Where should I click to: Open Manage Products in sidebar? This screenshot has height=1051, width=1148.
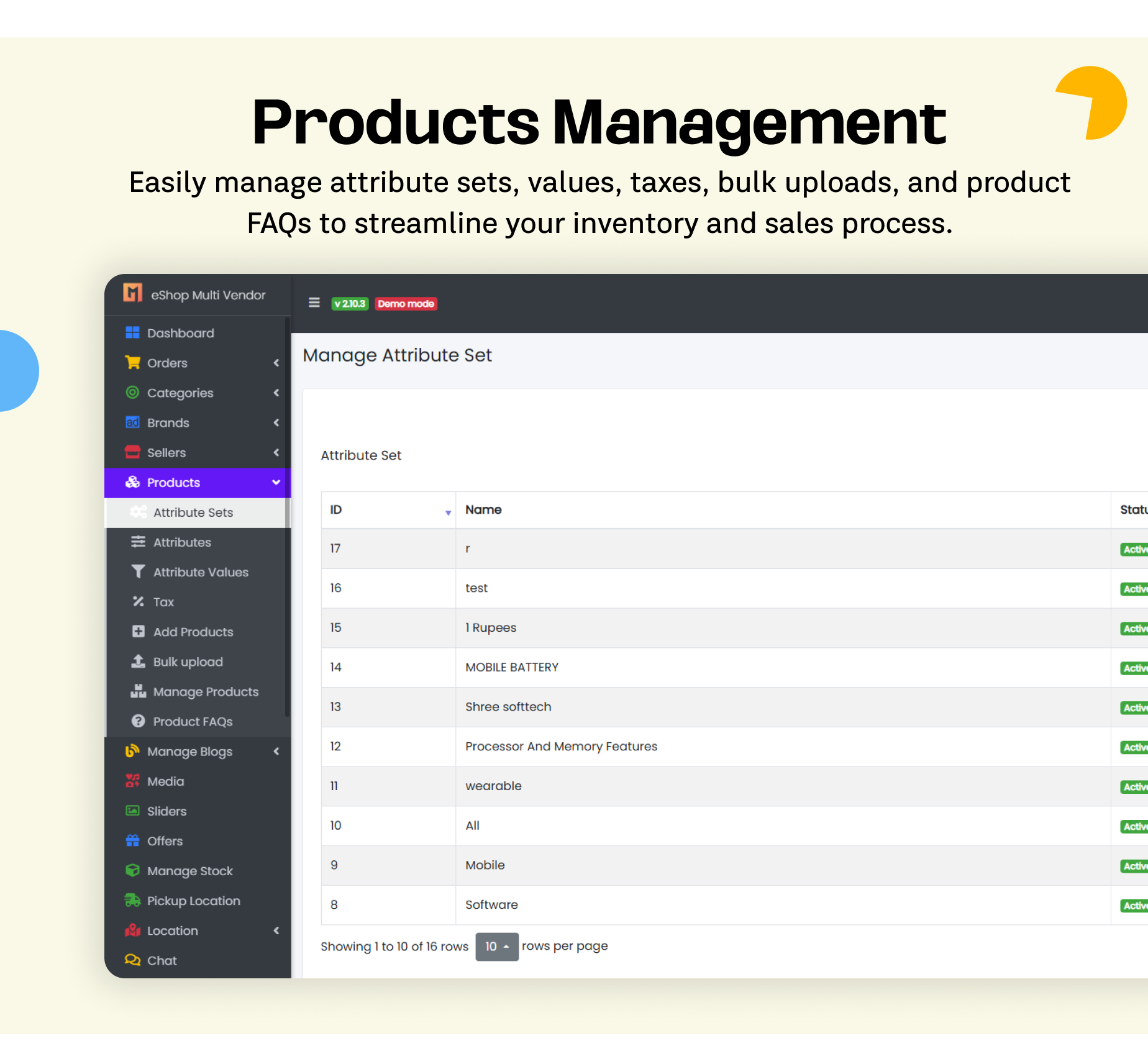point(206,691)
